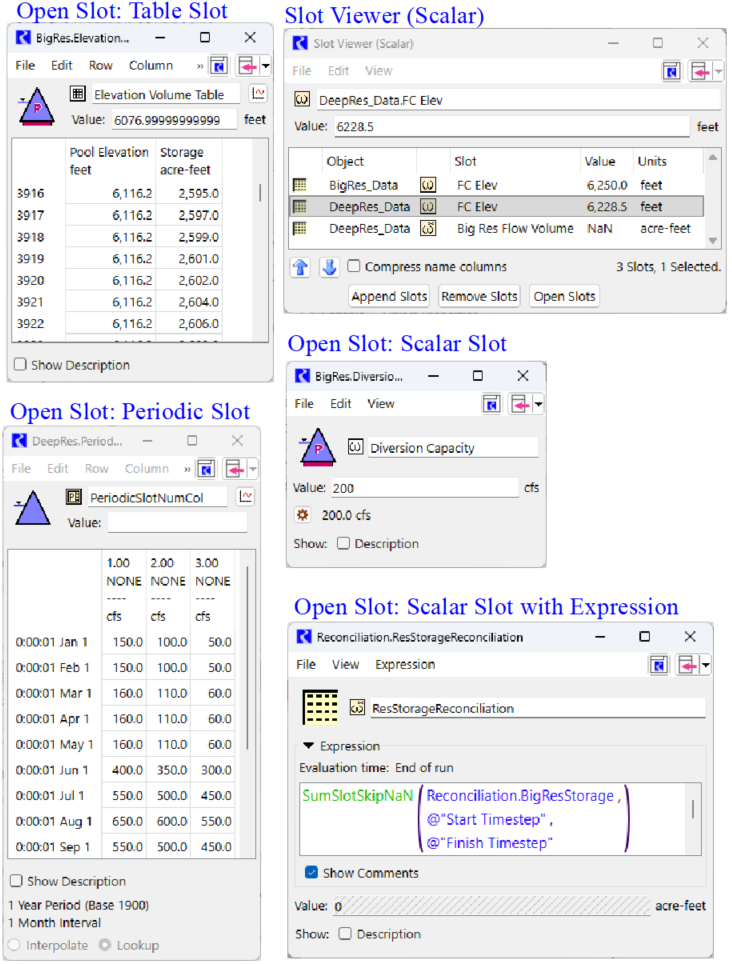732x964 pixels.
Task: Click the Append Slots button
Action: [390, 296]
